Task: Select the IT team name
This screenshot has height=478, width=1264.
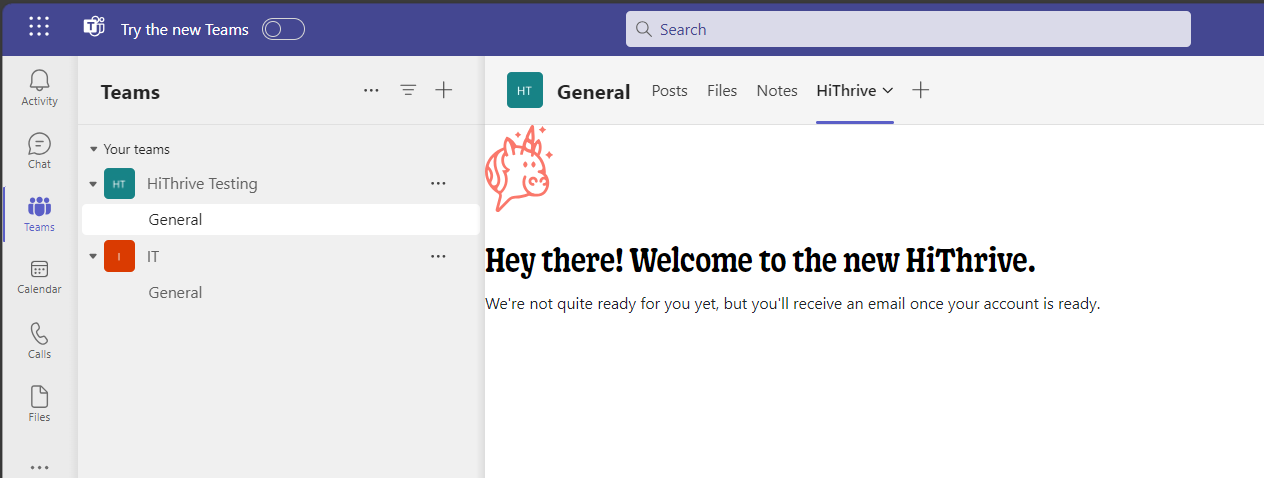Action: [x=153, y=257]
